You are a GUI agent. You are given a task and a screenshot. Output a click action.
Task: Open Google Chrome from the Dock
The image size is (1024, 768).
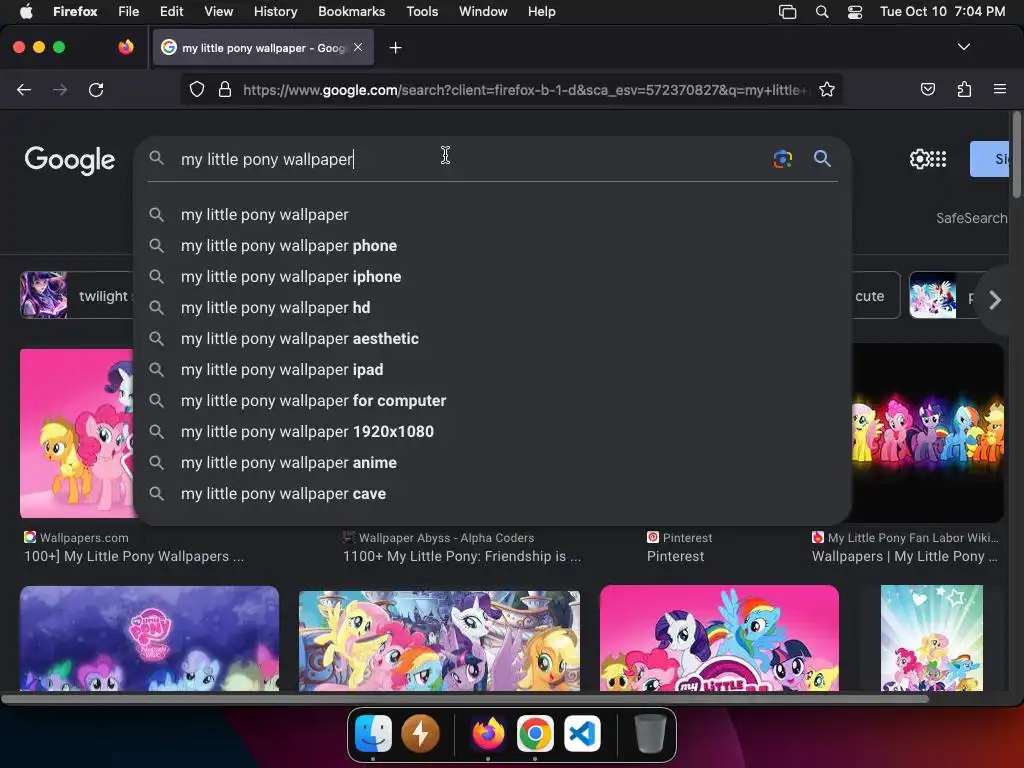coord(535,733)
